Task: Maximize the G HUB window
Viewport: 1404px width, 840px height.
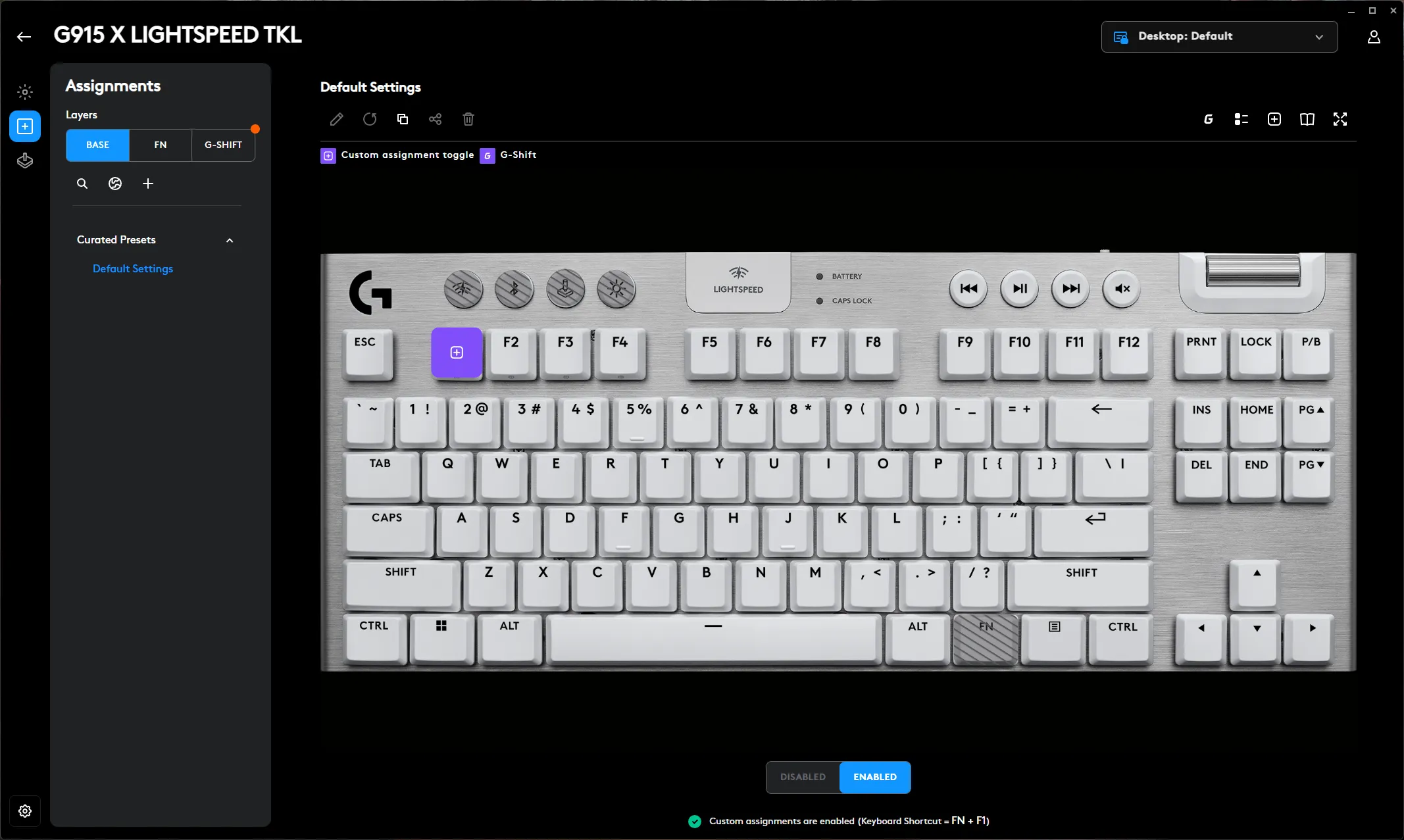Action: point(1372,11)
